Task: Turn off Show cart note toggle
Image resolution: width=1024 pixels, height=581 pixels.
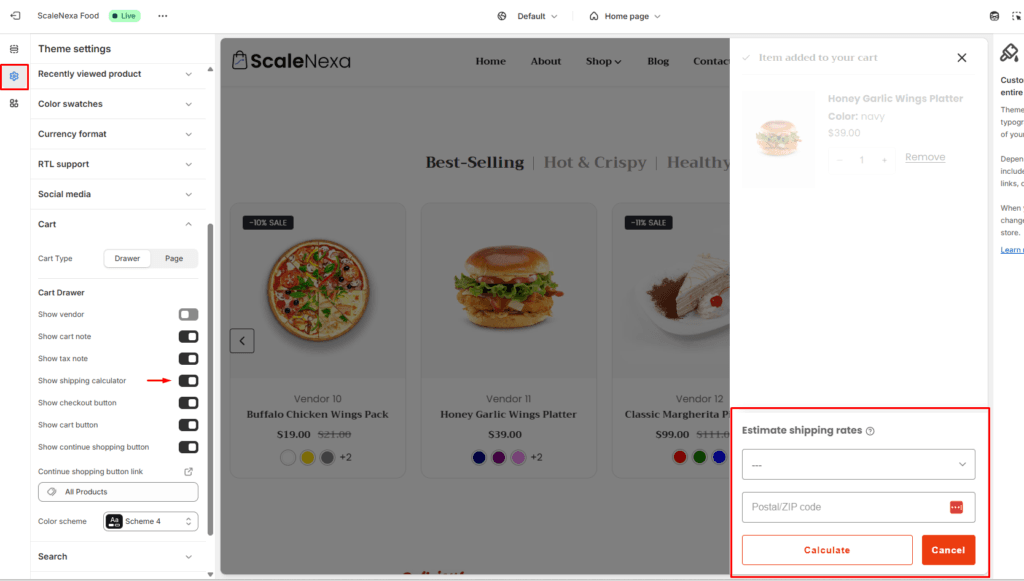Action: coord(188,337)
